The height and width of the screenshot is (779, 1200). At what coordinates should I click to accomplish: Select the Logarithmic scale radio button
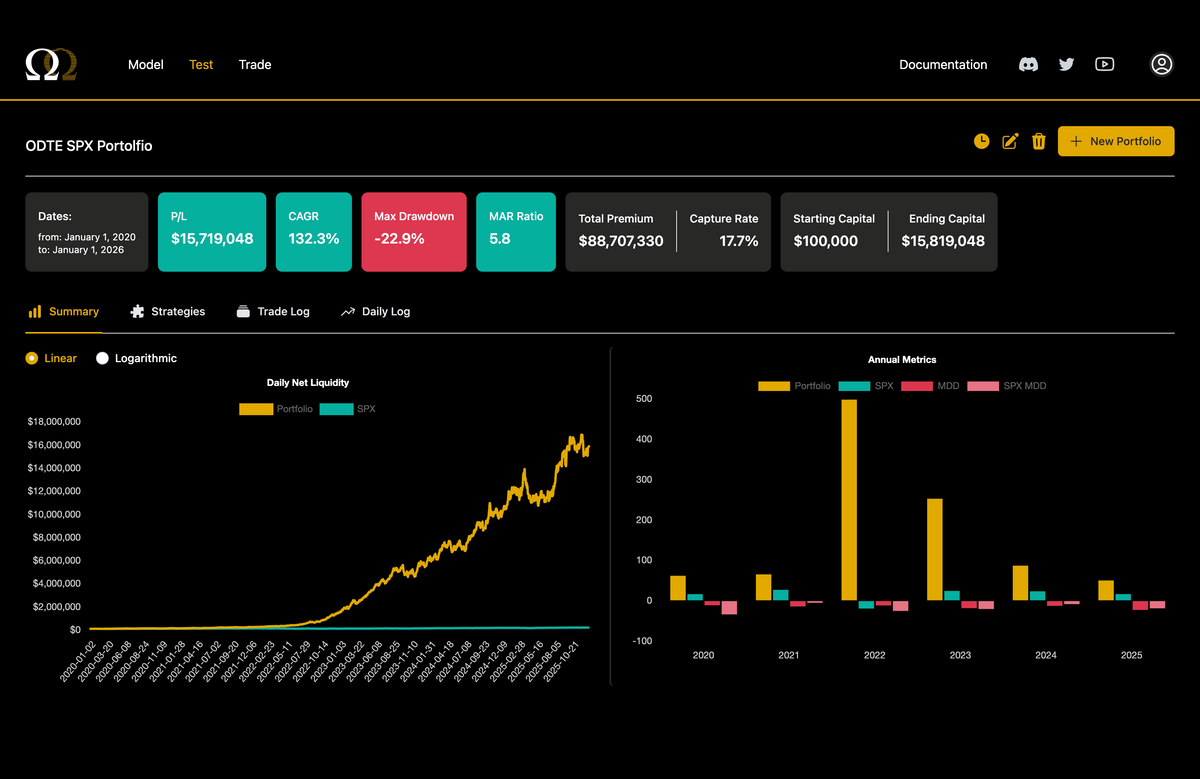pyautogui.click(x=102, y=358)
